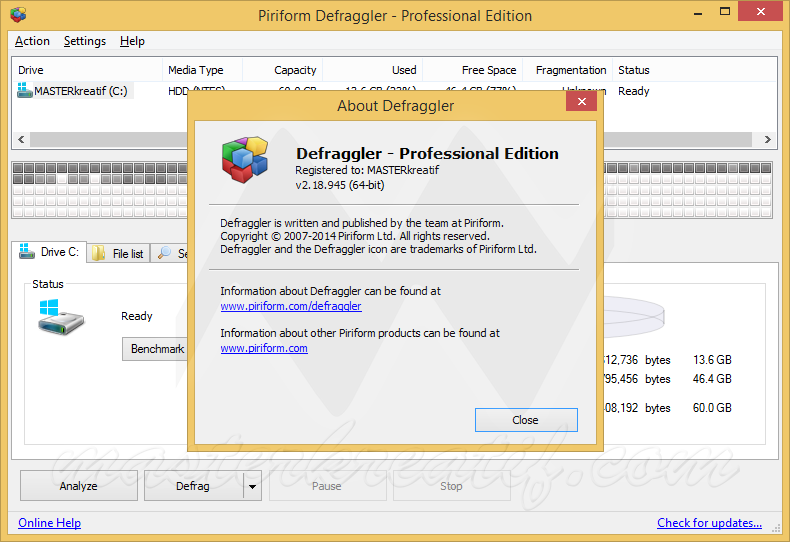The width and height of the screenshot is (790, 542).
Task: Open the Settings menu
Action: tap(85, 41)
